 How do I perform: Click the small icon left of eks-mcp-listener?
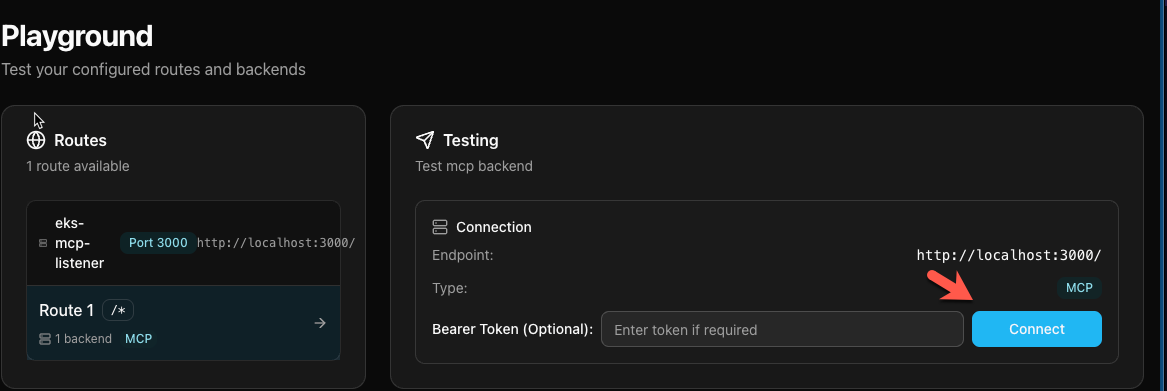click(42, 243)
